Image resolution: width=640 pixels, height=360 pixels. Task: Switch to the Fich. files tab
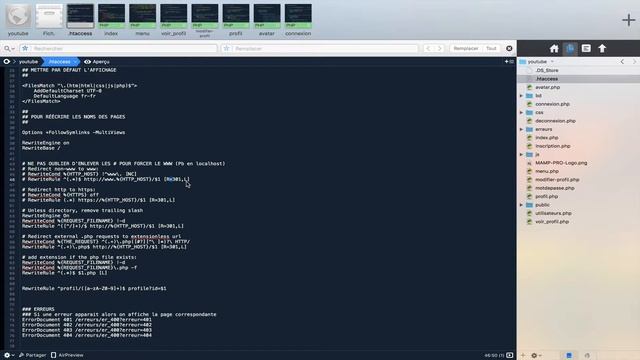coord(49,20)
